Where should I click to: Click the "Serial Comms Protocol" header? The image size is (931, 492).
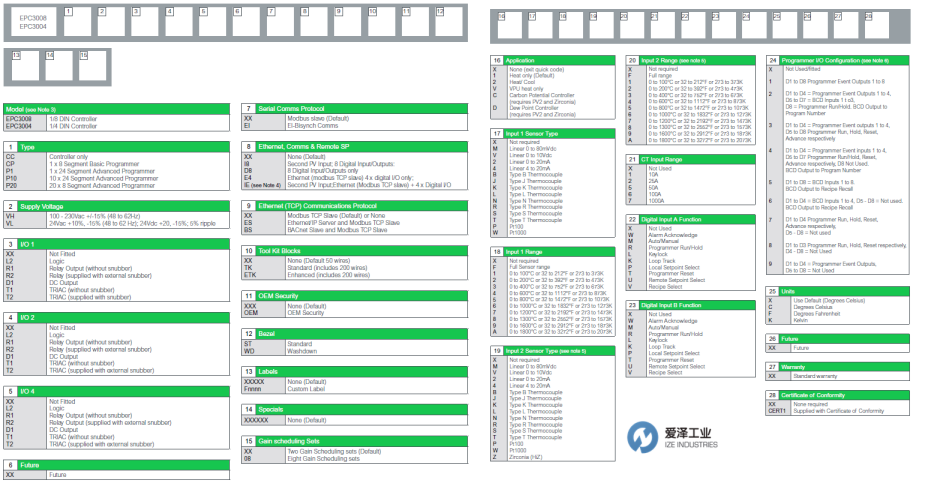click(354, 109)
